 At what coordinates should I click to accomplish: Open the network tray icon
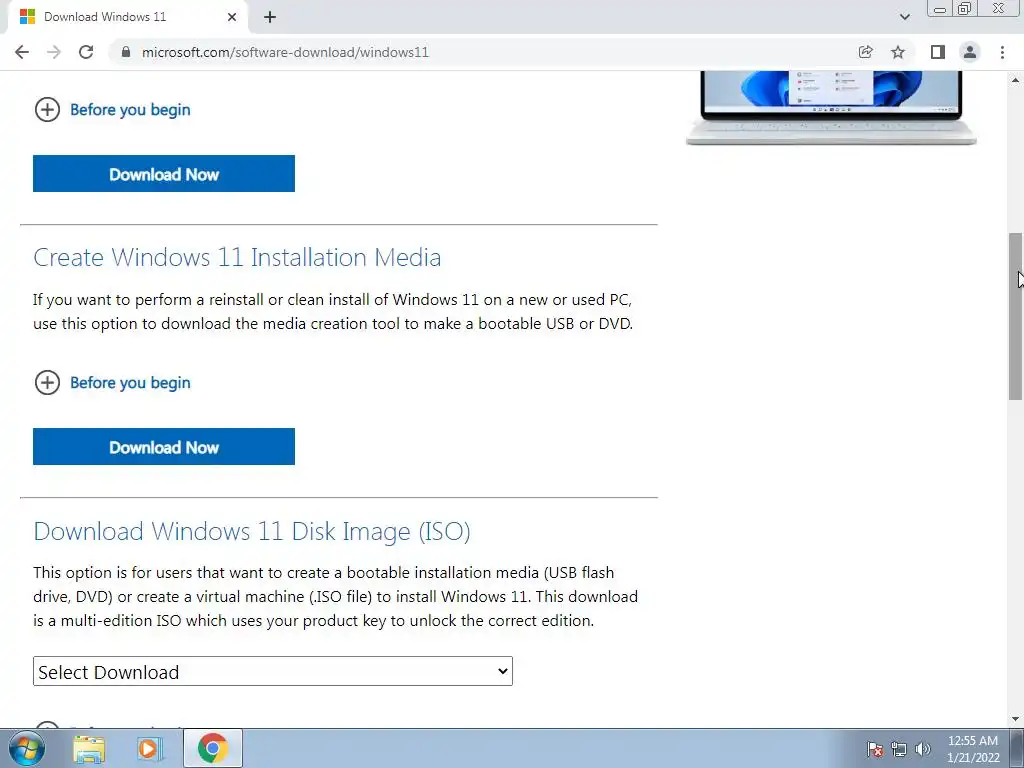tap(899, 749)
